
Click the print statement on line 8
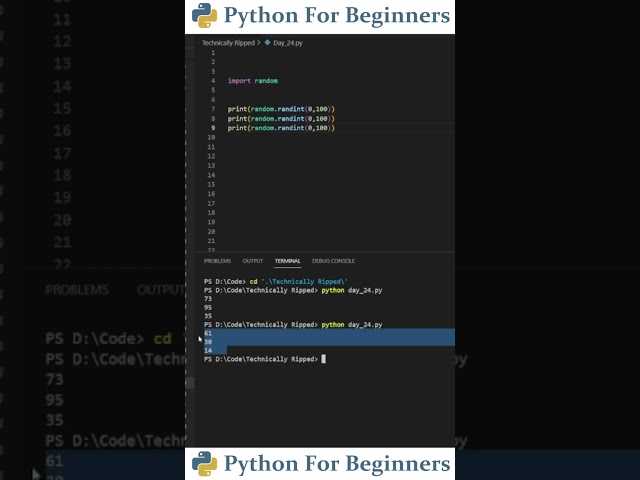point(281,119)
